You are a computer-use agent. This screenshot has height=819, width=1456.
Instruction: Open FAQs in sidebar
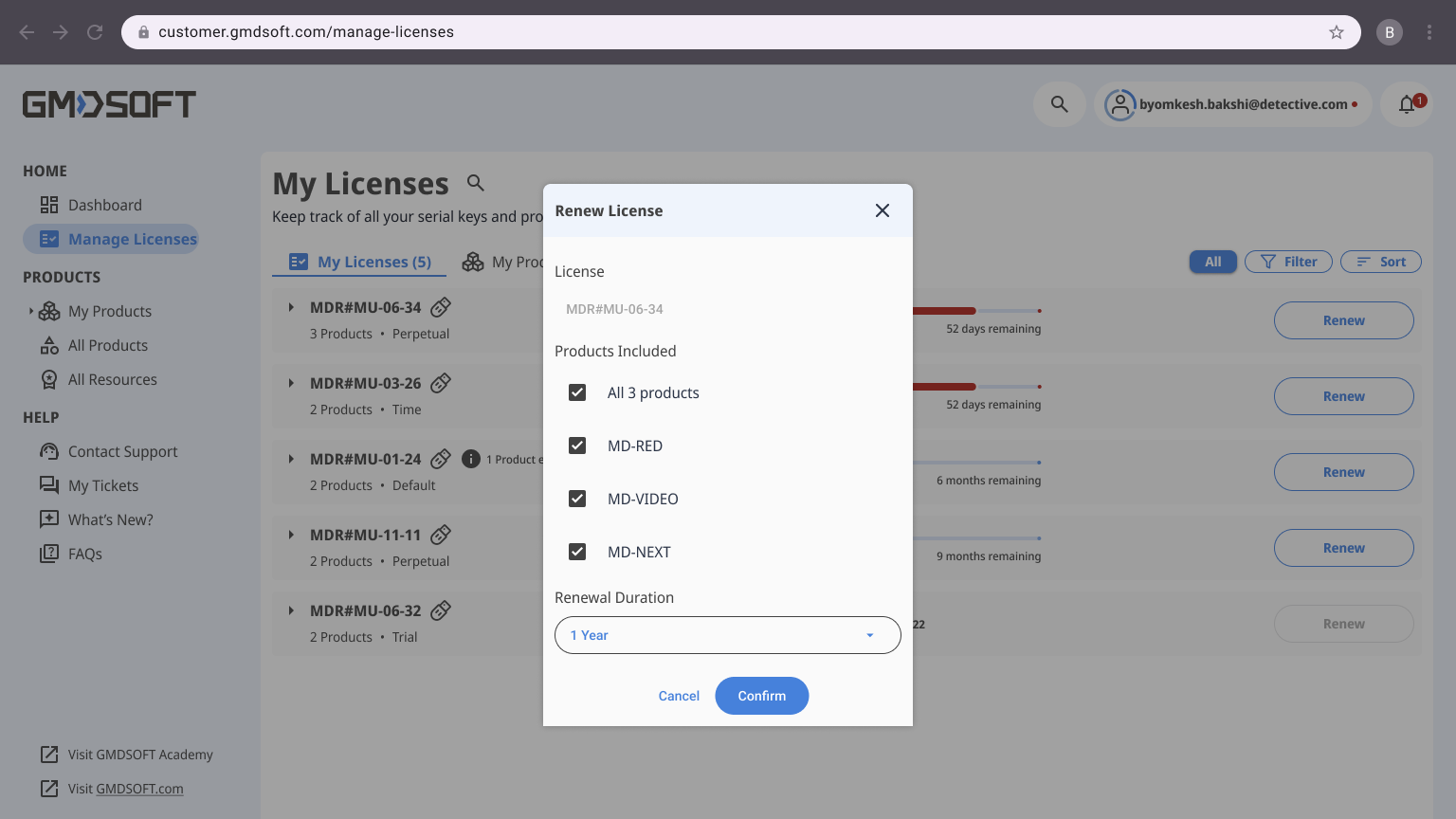(71, 554)
